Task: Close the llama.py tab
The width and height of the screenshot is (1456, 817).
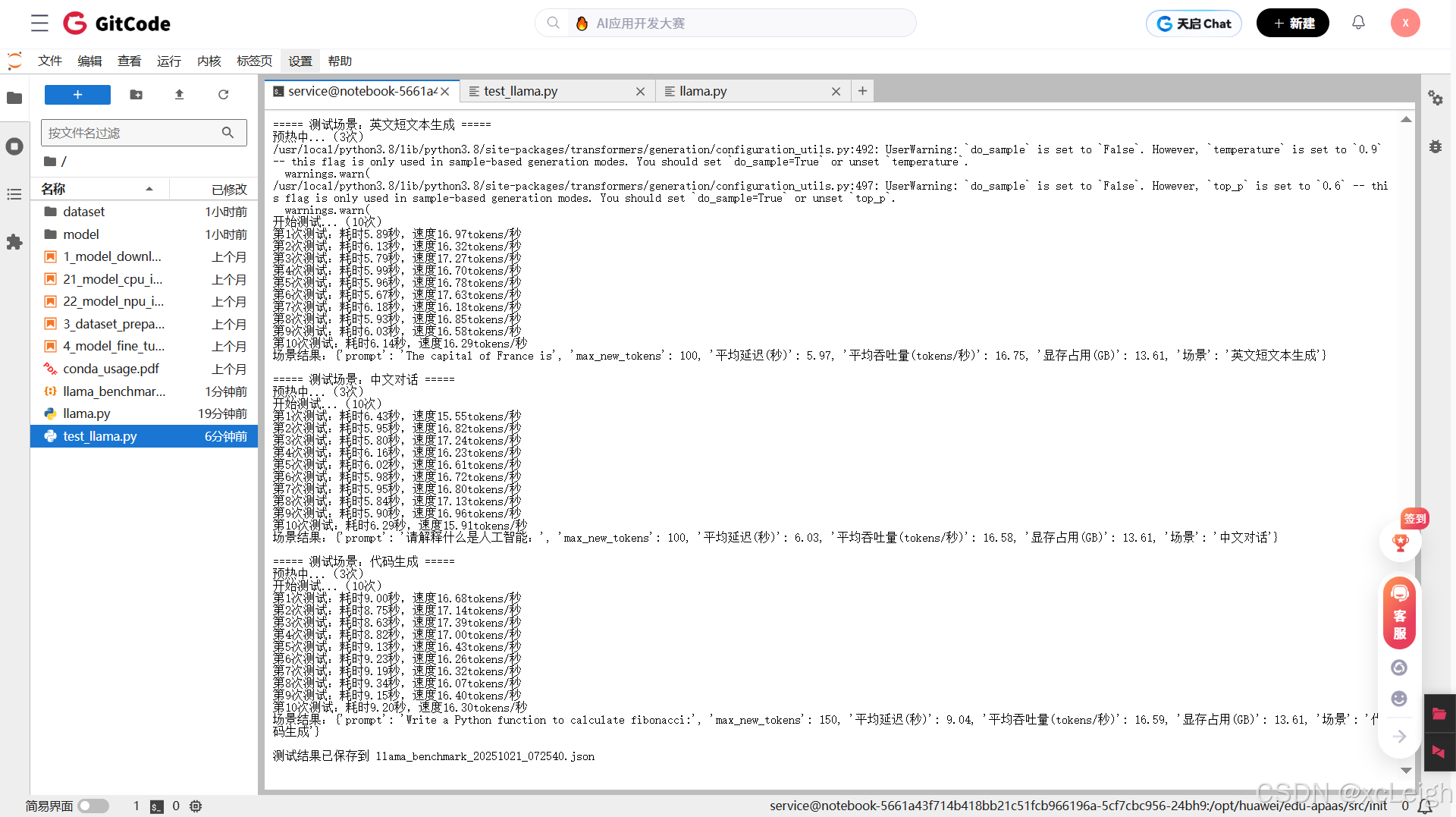Action: click(x=836, y=92)
